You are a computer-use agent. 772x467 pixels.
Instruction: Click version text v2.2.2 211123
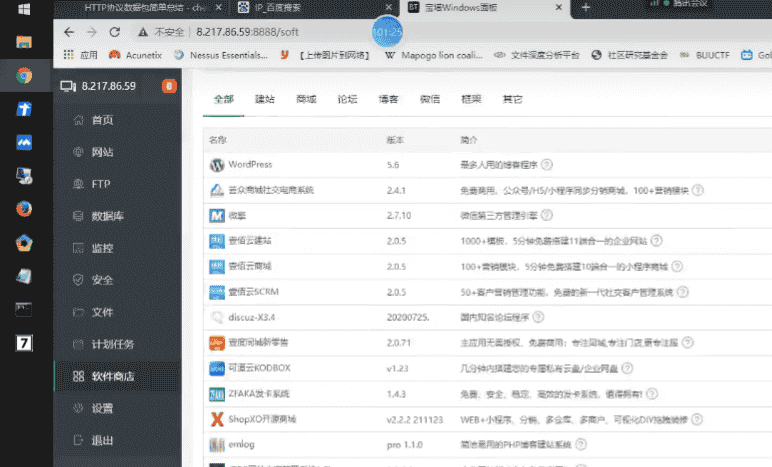[x=415, y=420]
